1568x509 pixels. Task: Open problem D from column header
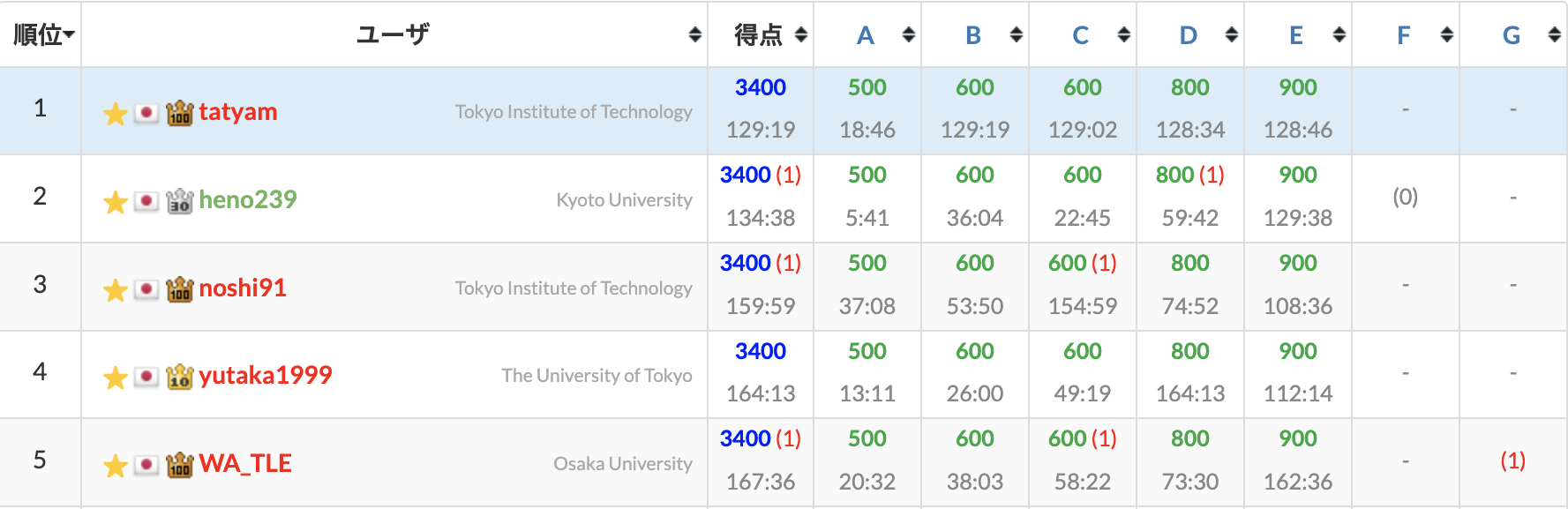pos(1188,35)
